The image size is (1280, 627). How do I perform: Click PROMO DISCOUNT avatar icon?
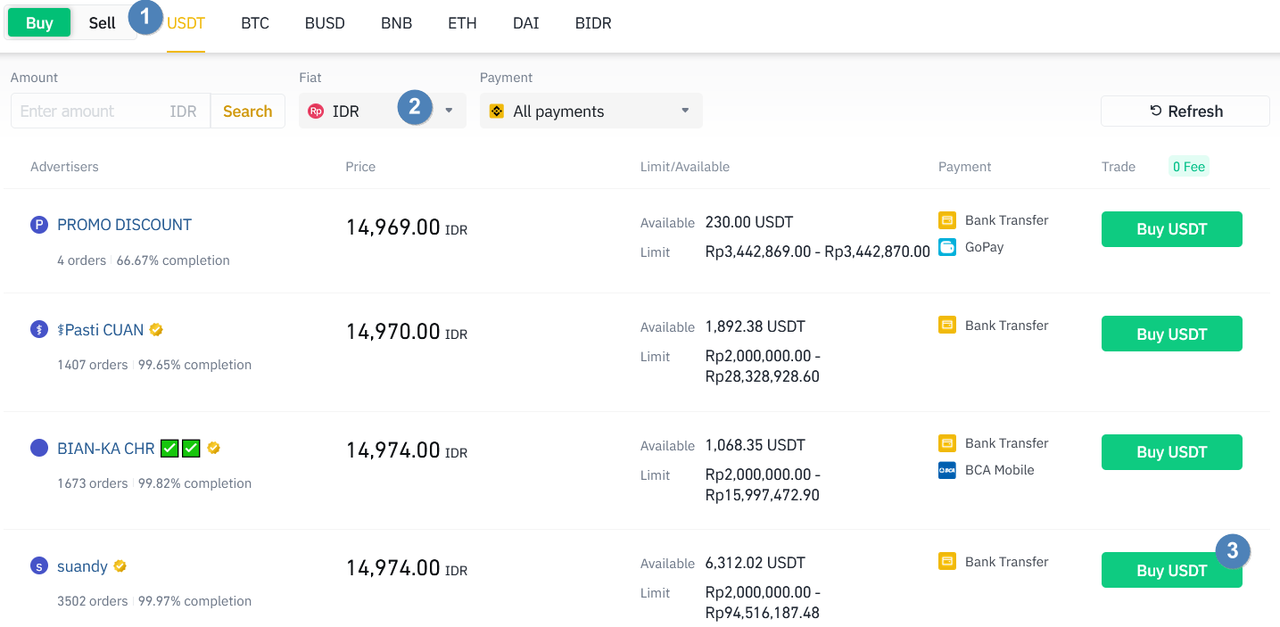(x=39, y=225)
